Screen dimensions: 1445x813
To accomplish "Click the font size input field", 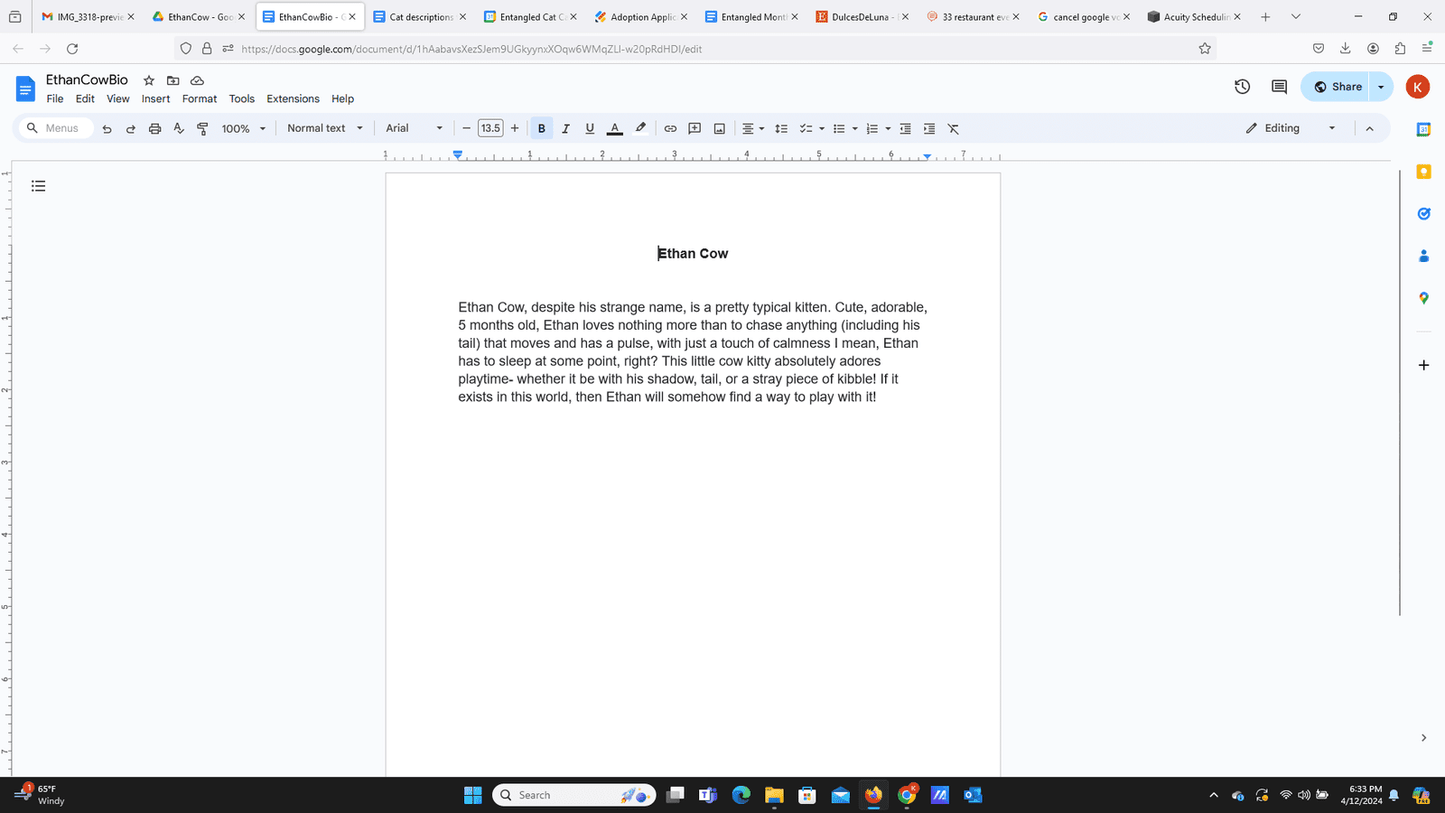I will pyautogui.click(x=490, y=129).
